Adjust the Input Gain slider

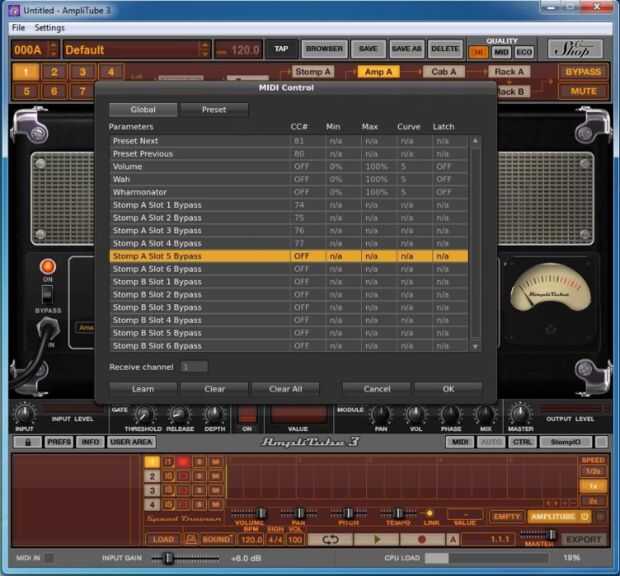170,557
